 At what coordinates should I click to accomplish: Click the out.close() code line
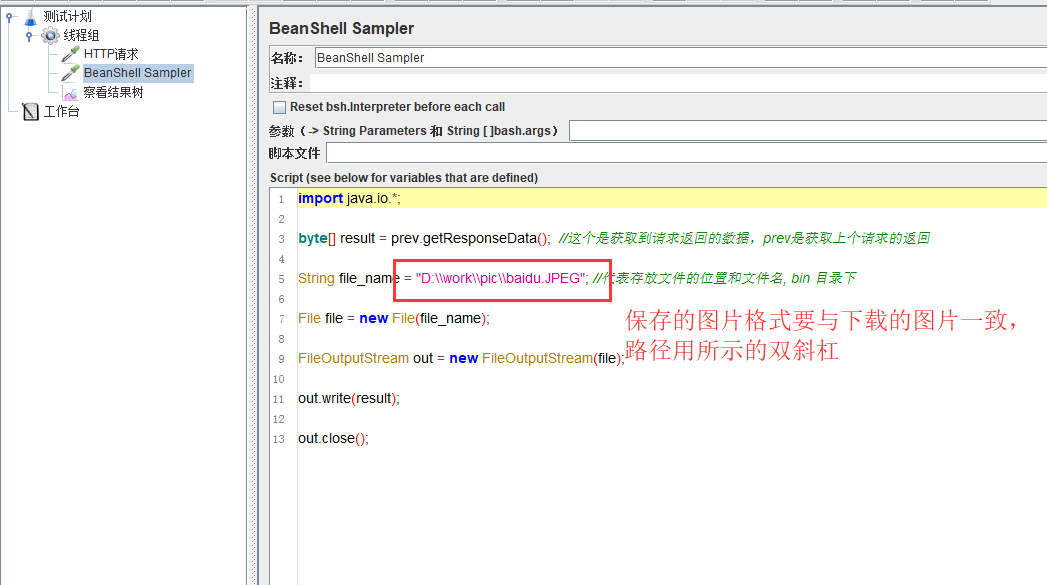333,439
